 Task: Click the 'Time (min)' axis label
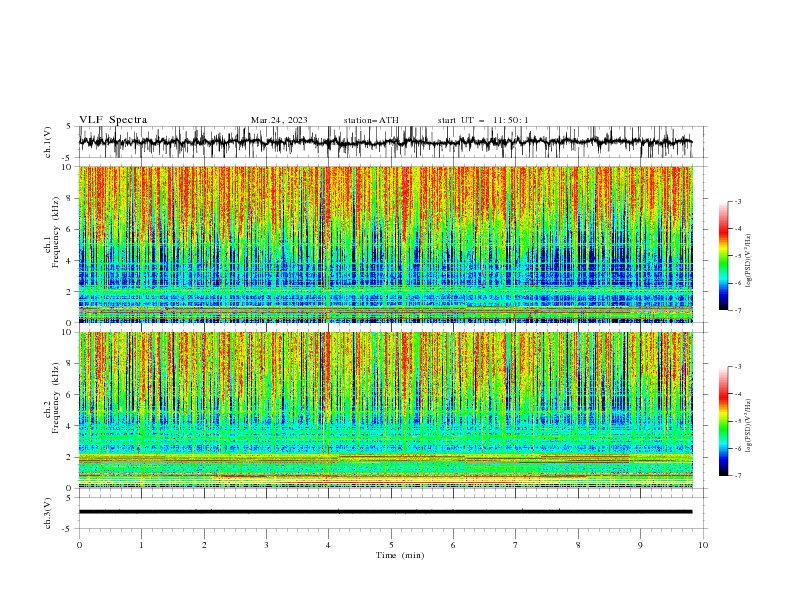[x=400, y=555]
